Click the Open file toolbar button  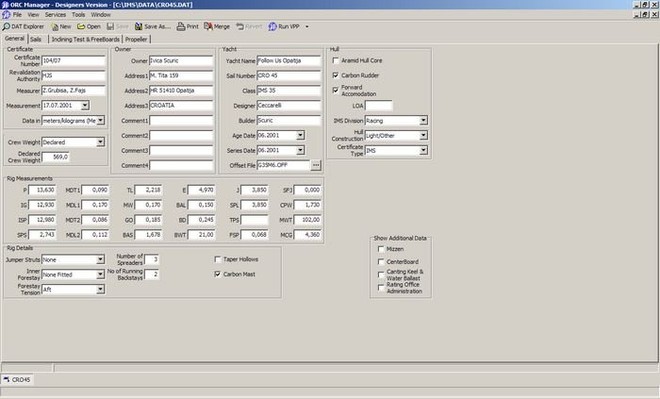[x=89, y=27]
